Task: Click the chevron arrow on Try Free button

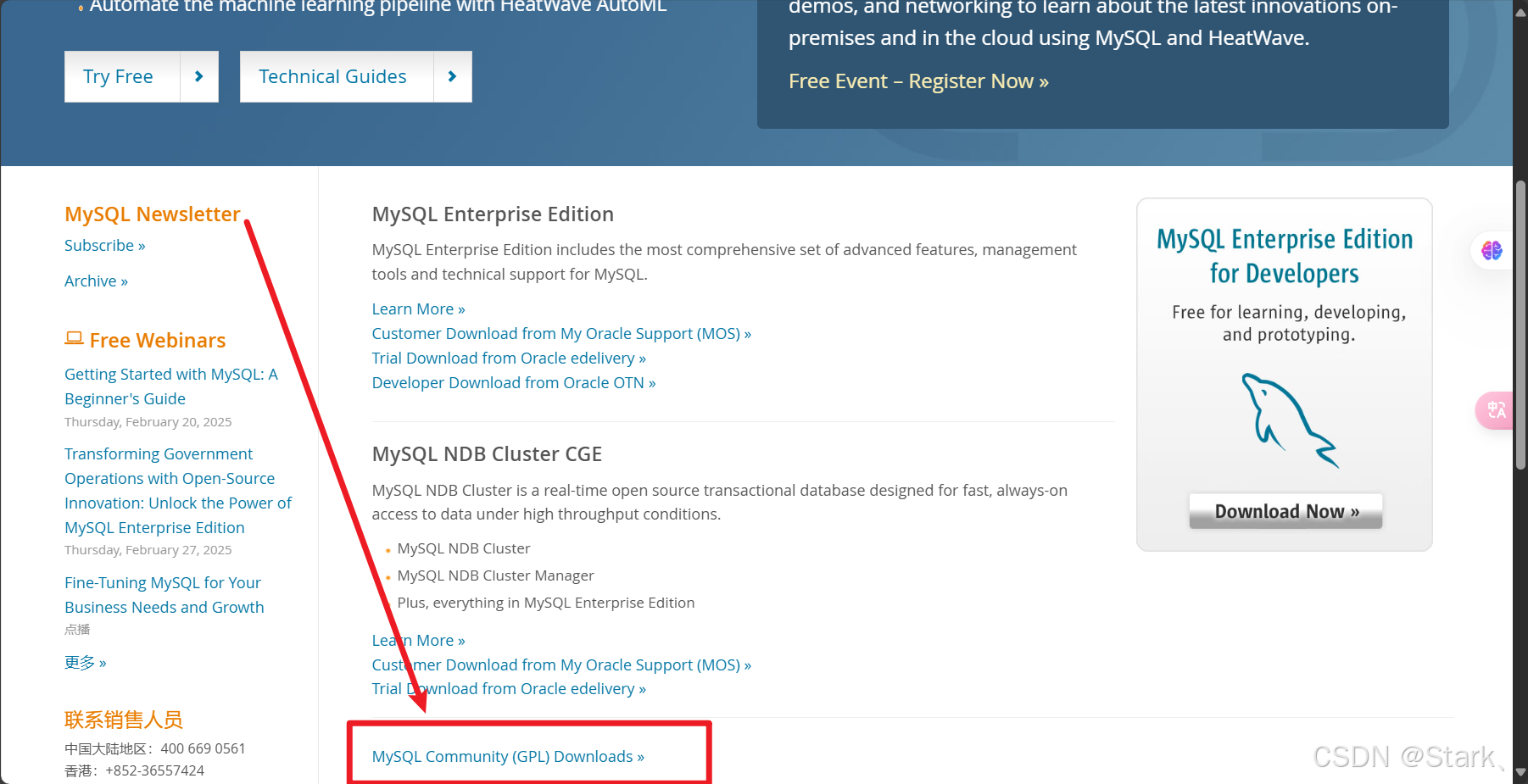Action: point(198,76)
